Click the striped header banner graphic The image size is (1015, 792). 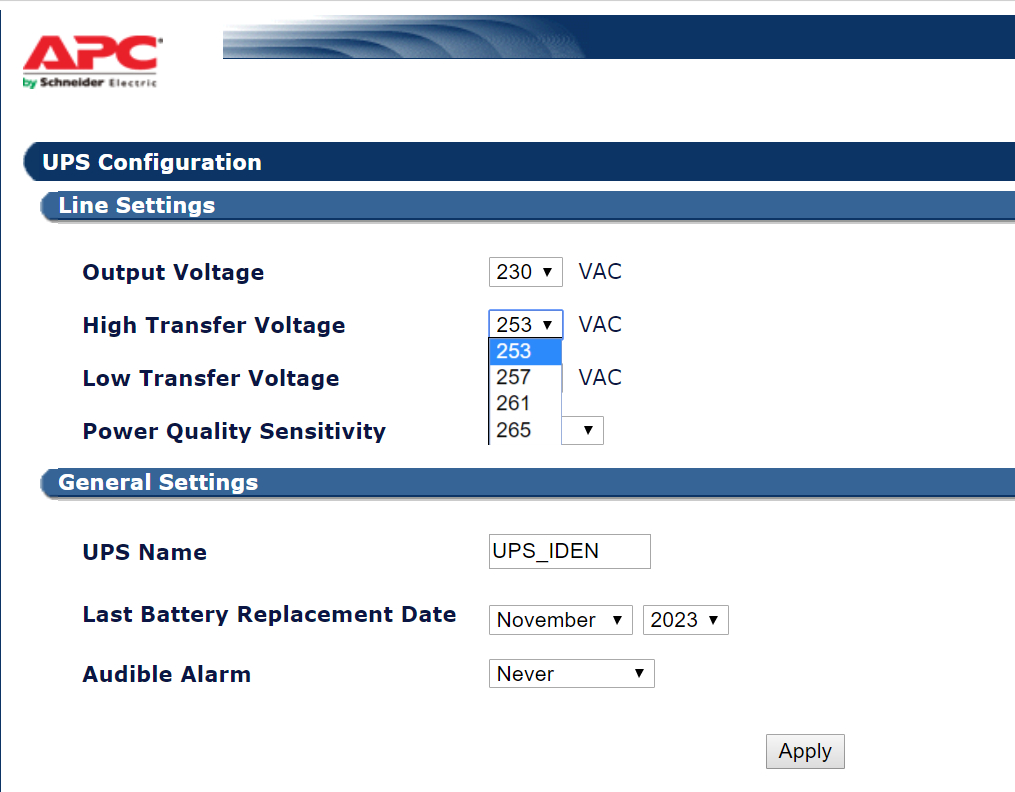(400, 38)
